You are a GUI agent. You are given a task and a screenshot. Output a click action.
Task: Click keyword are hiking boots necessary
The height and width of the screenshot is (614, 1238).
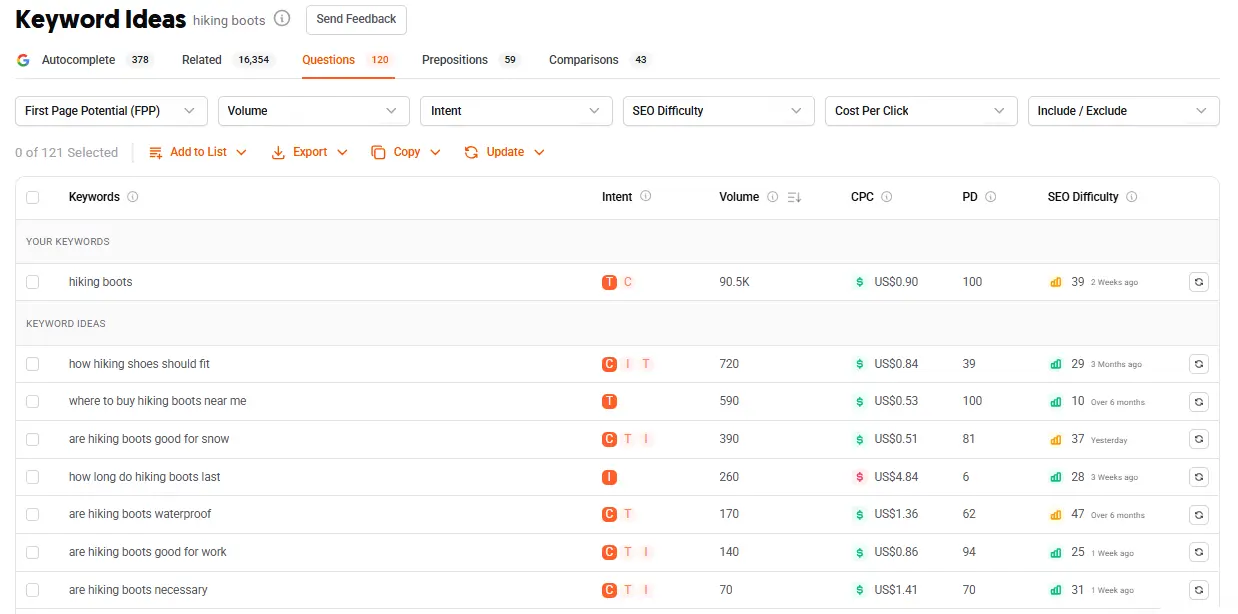tap(138, 590)
